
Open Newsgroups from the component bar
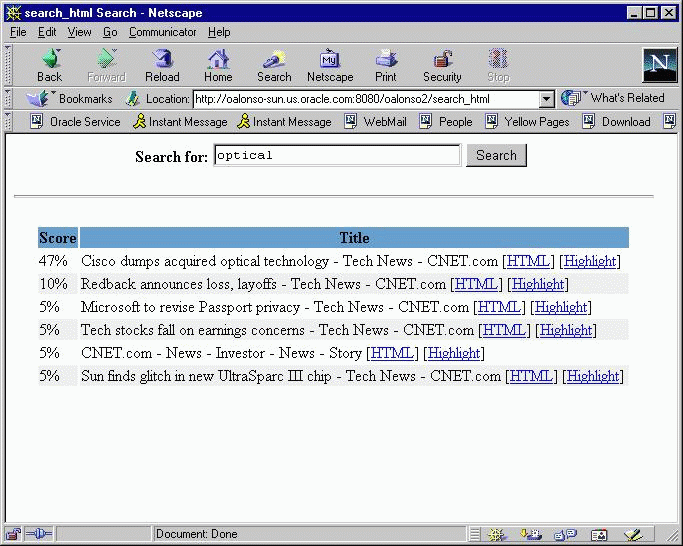click(565, 534)
